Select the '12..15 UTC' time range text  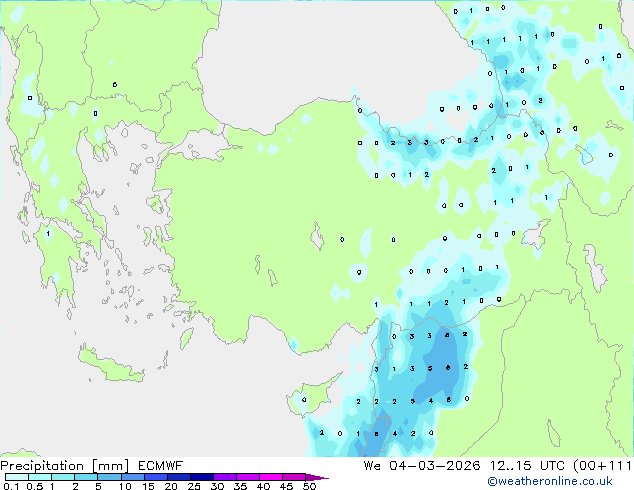pos(527,466)
